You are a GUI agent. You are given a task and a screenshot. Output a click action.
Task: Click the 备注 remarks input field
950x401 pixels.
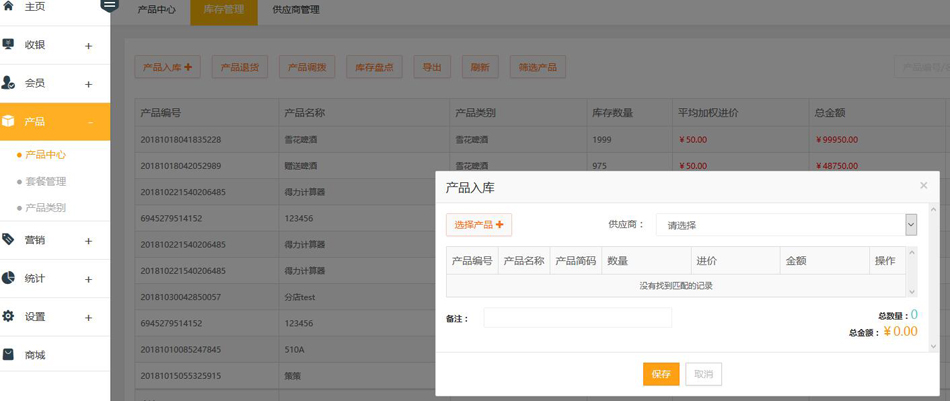point(577,318)
